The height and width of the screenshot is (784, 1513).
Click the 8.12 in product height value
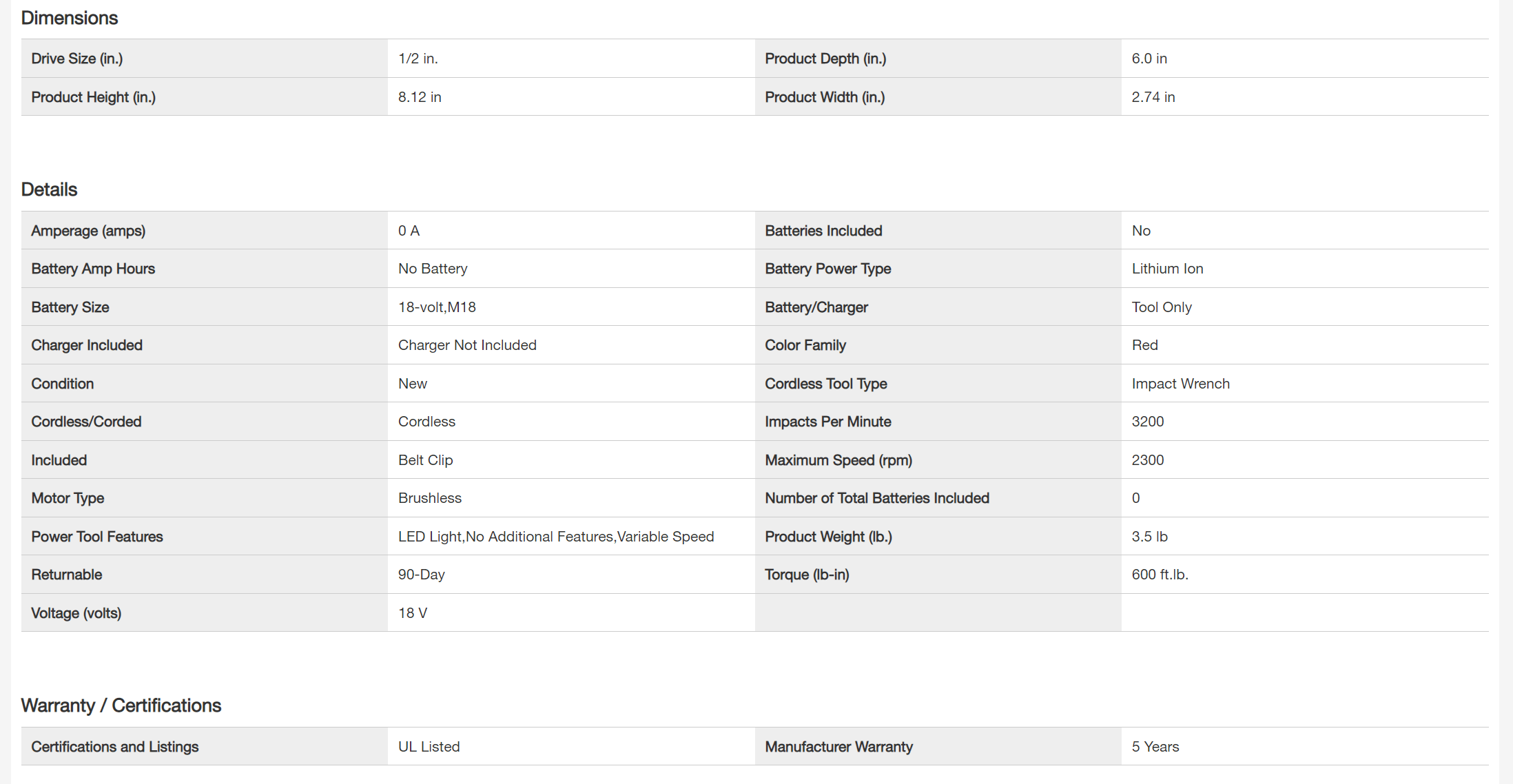point(419,97)
